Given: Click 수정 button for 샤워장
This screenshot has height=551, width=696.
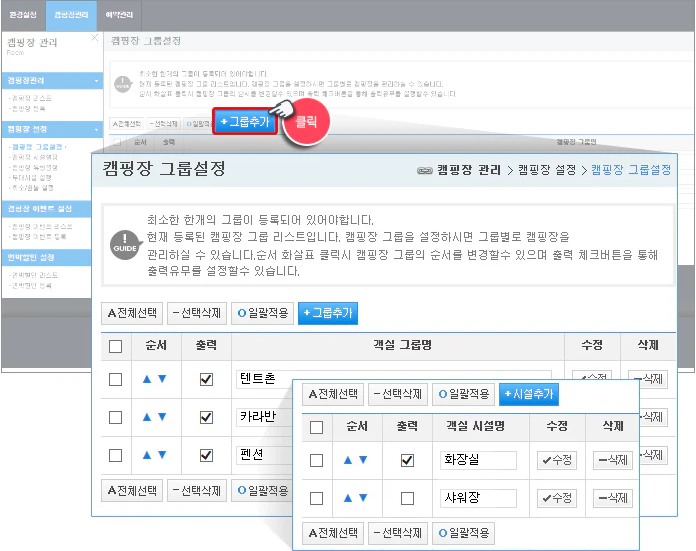Looking at the screenshot, I should click(x=557, y=499).
